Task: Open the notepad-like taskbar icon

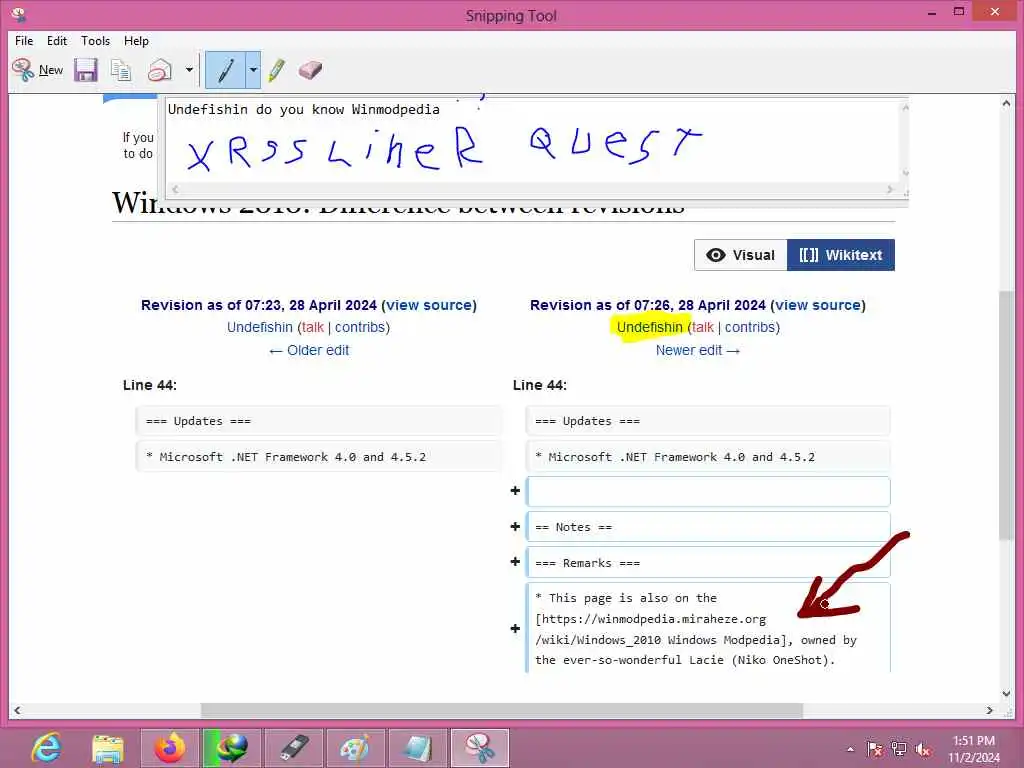Action: pyautogui.click(x=418, y=748)
